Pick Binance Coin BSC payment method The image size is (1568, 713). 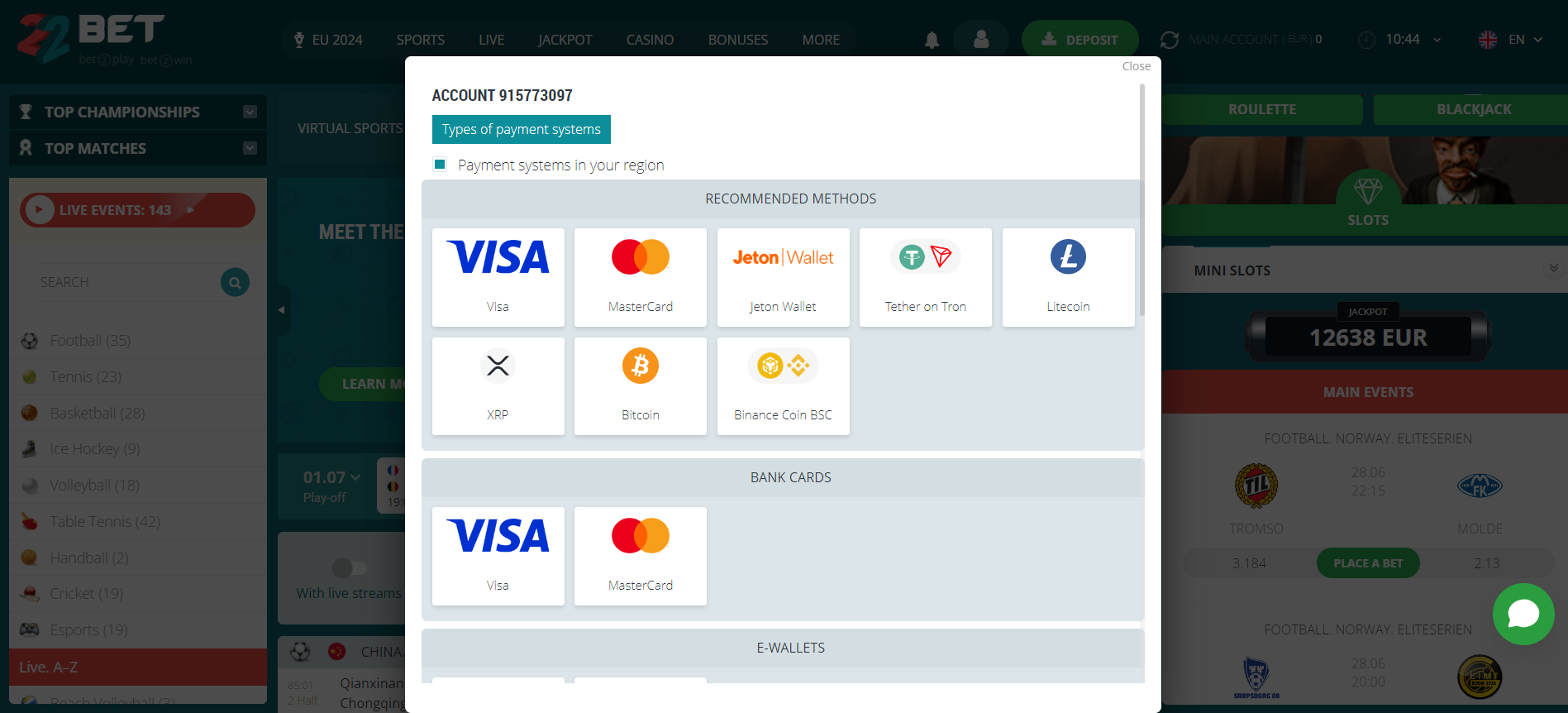783,385
